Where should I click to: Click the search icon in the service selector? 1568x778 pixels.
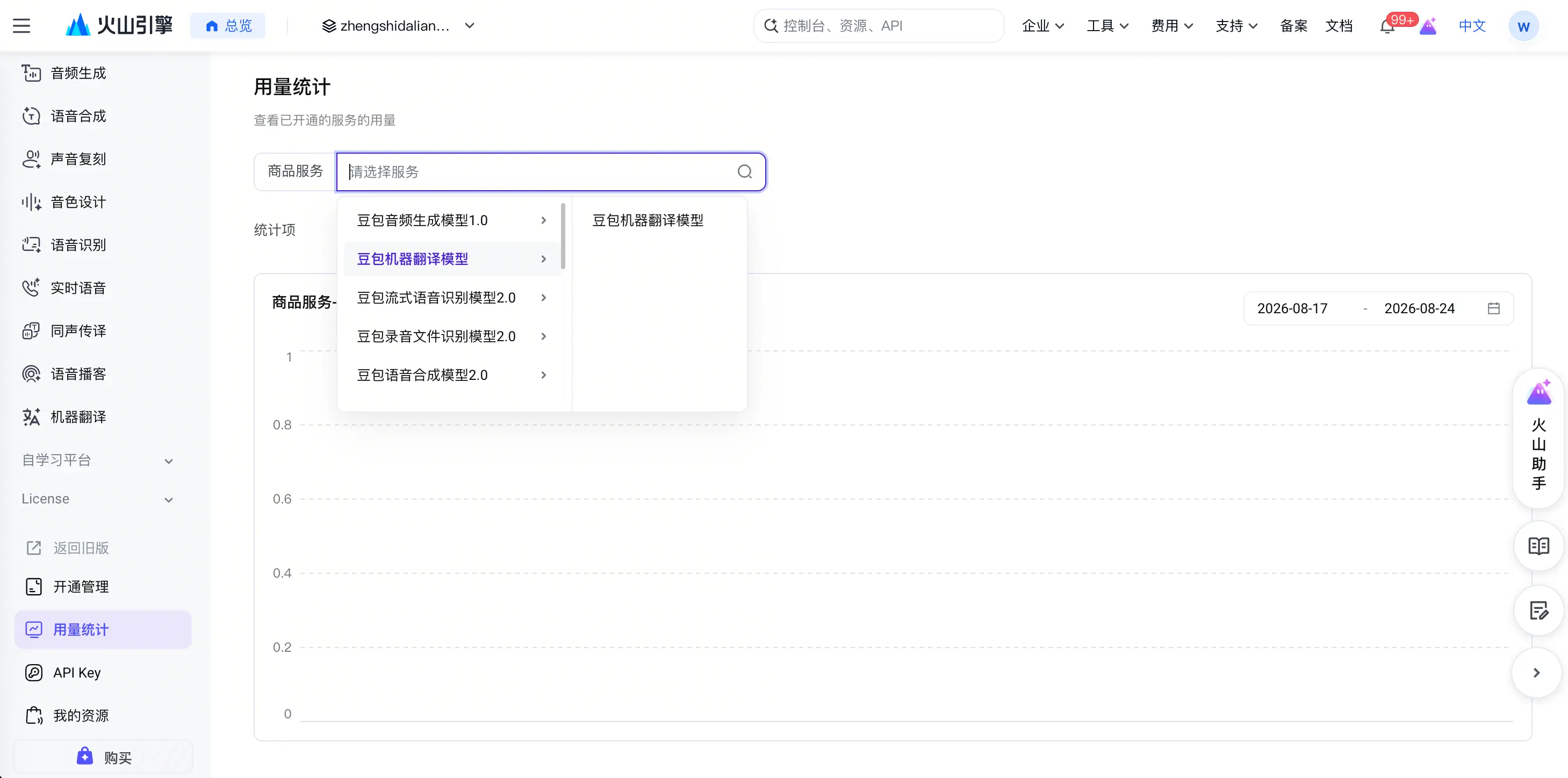click(x=744, y=172)
